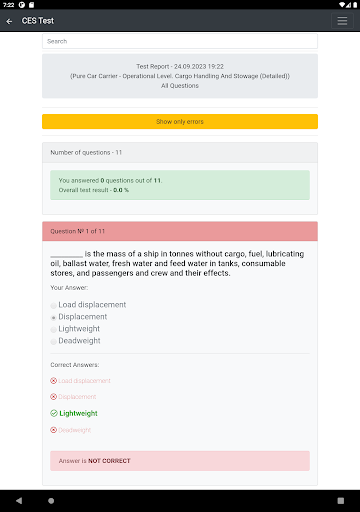Click the Answer is NOT CORRECT banner
Image resolution: width=360 pixels, height=512 pixels.
pos(180,461)
